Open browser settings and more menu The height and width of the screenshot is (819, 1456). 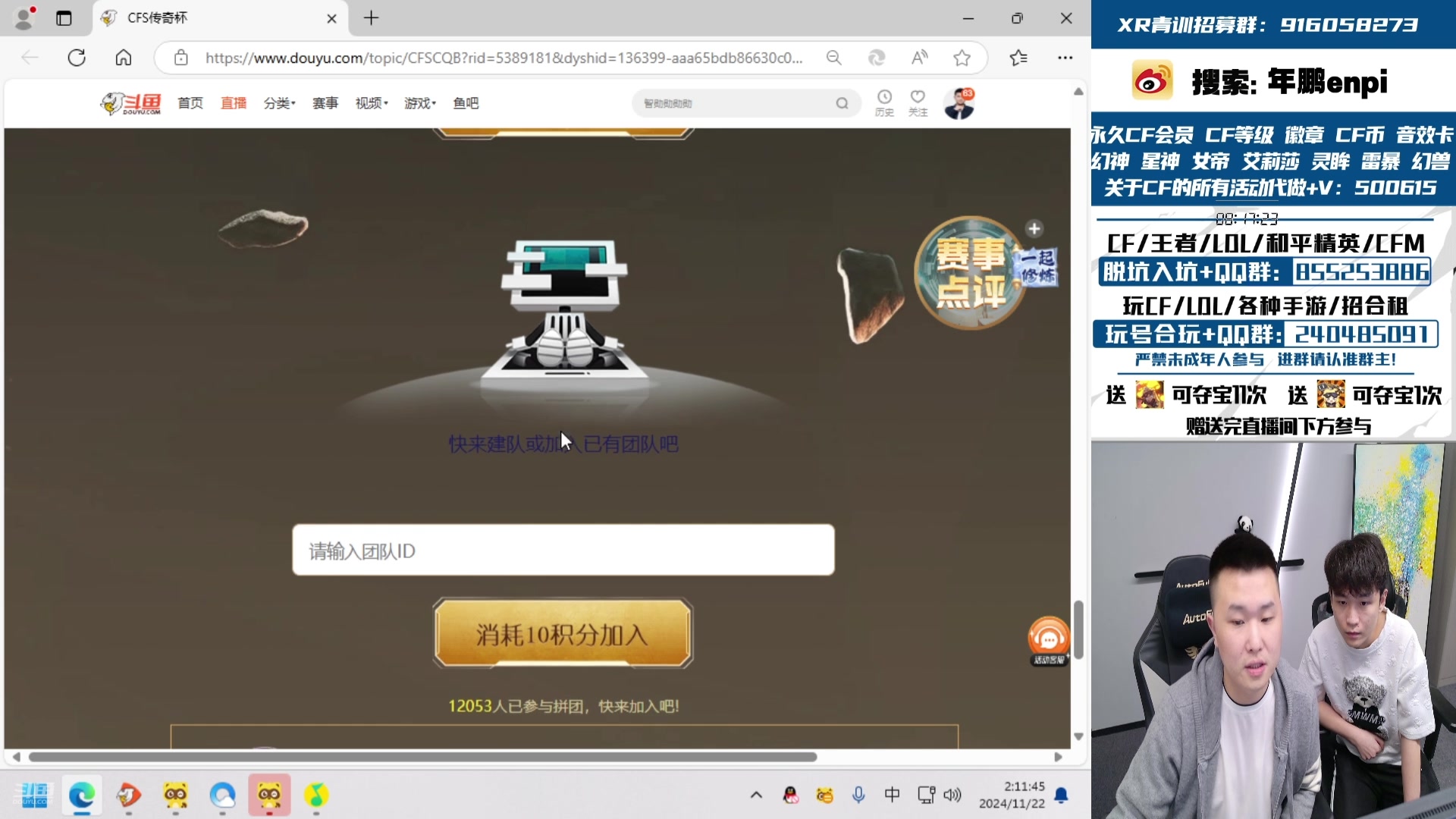(x=1065, y=58)
